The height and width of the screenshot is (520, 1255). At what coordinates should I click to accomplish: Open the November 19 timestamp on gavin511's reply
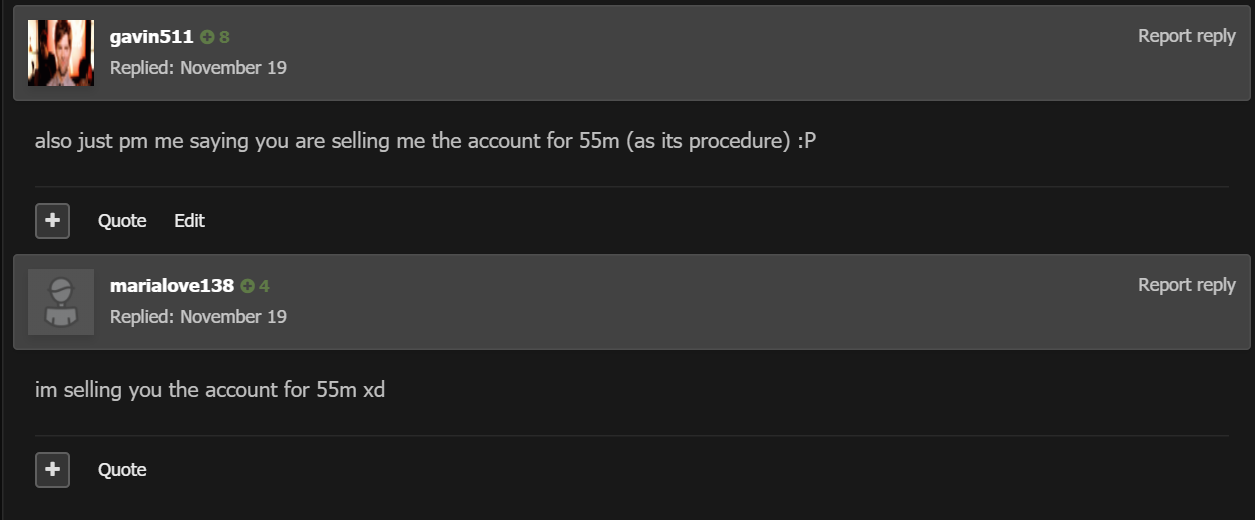pos(233,68)
